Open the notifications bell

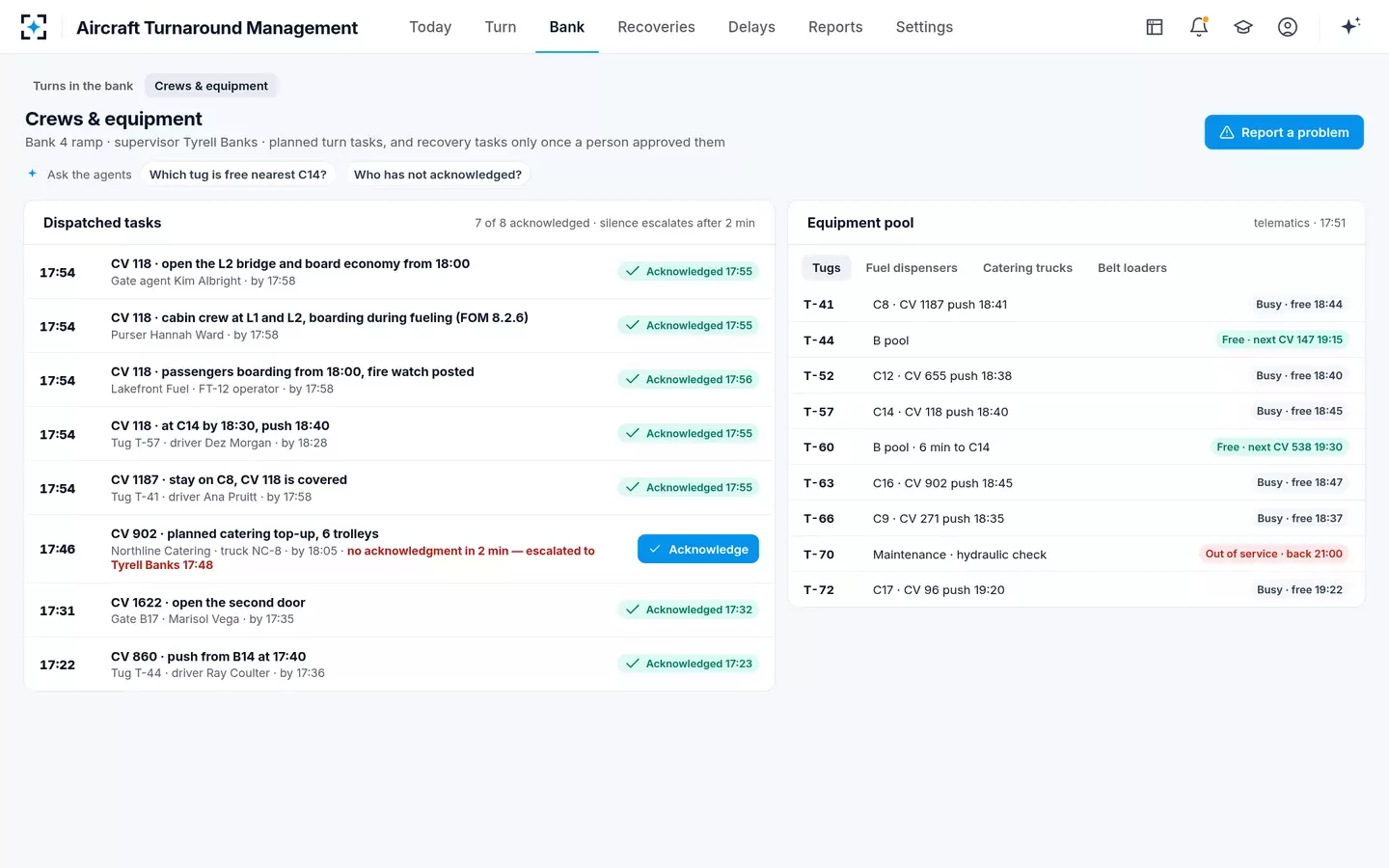[x=1199, y=27]
